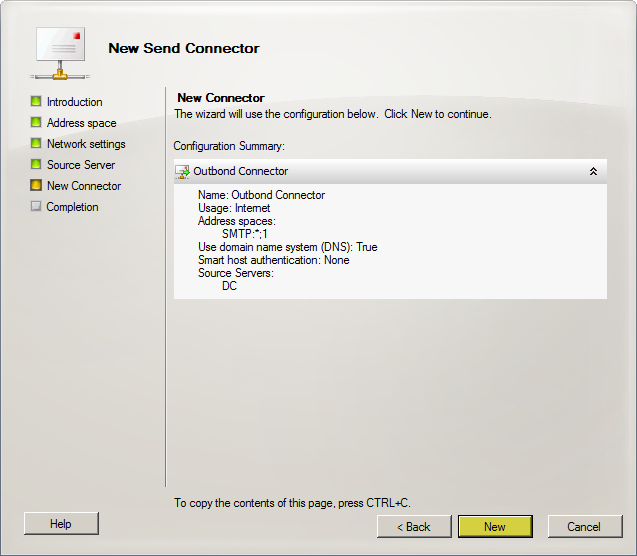This screenshot has height=556, width=637.
Task: Select the New Connector step
Action: (84, 186)
